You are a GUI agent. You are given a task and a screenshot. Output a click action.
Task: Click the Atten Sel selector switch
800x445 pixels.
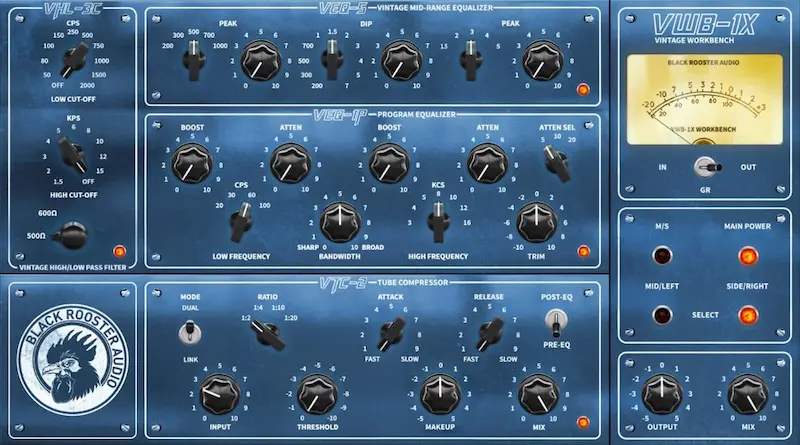pos(551,158)
